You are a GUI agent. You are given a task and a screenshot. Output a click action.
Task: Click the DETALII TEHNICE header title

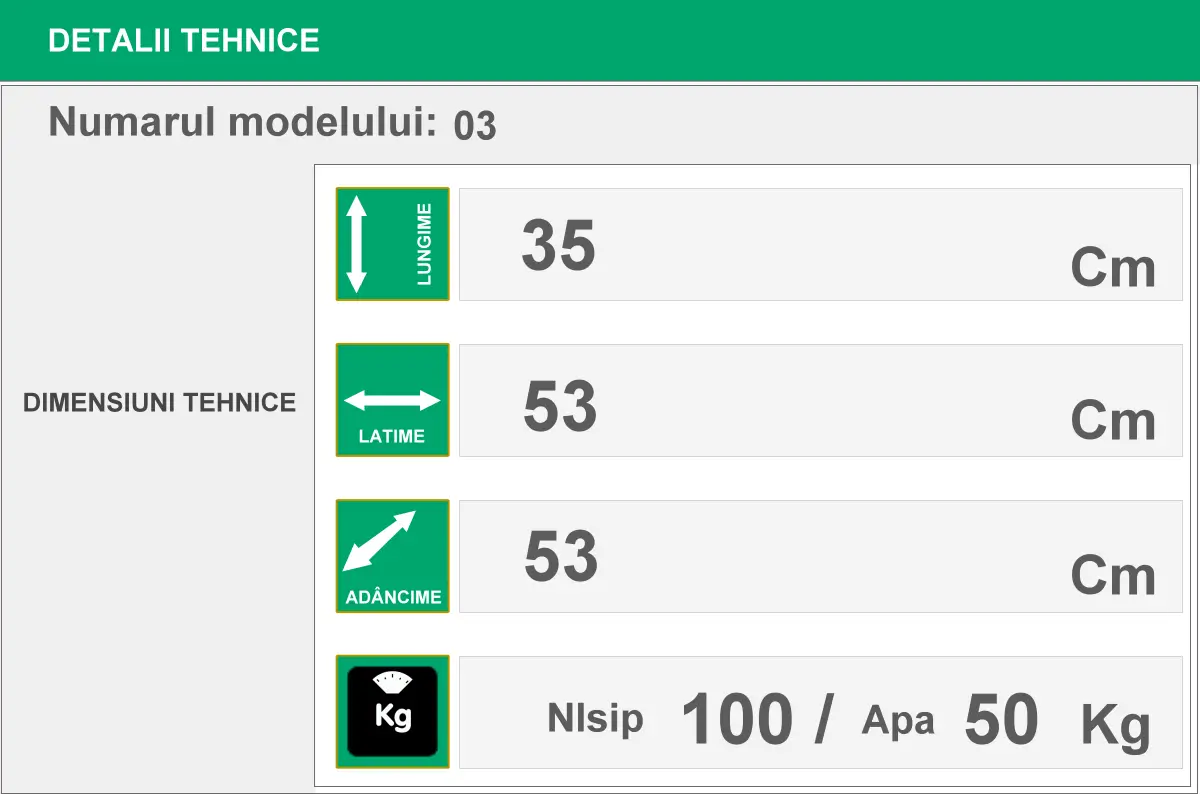pos(184,40)
